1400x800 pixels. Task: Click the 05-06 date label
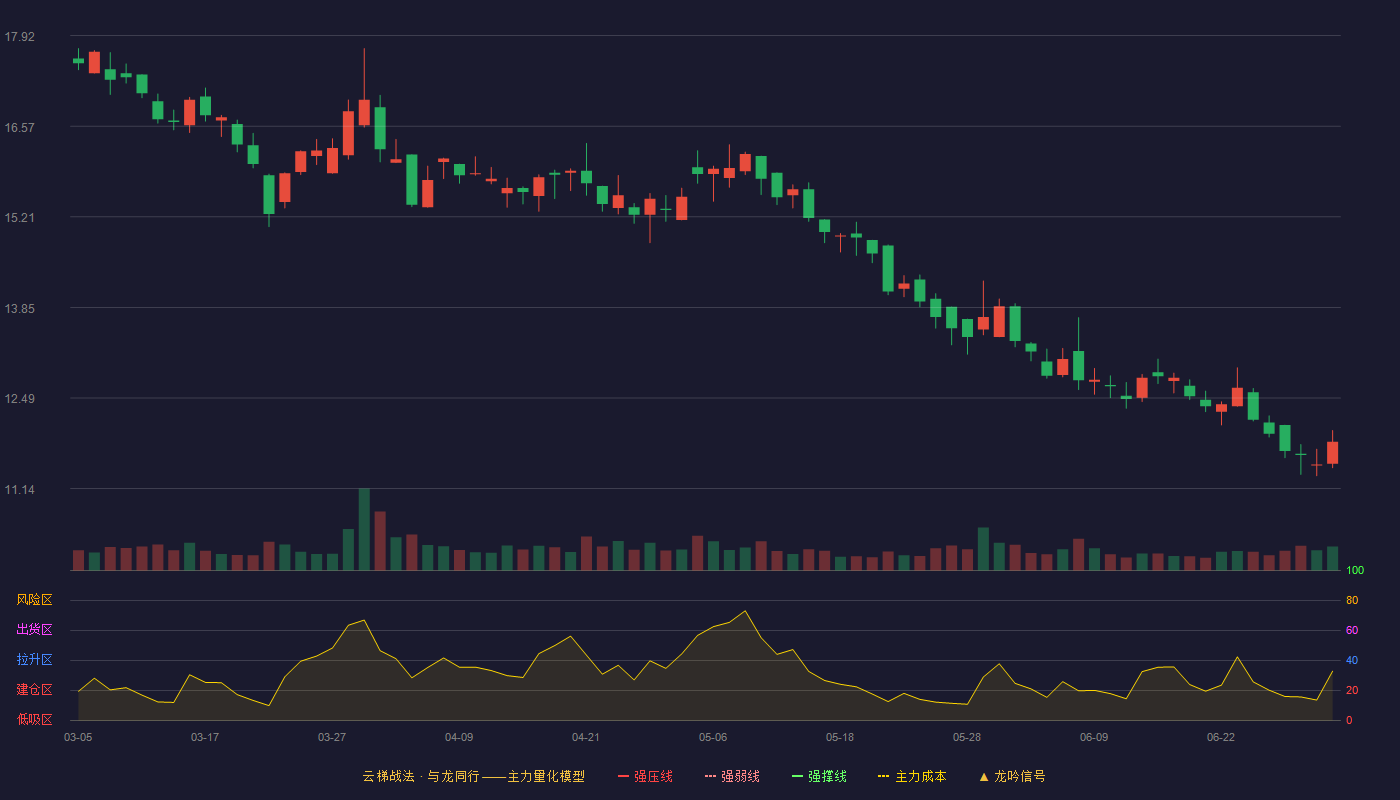713,737
